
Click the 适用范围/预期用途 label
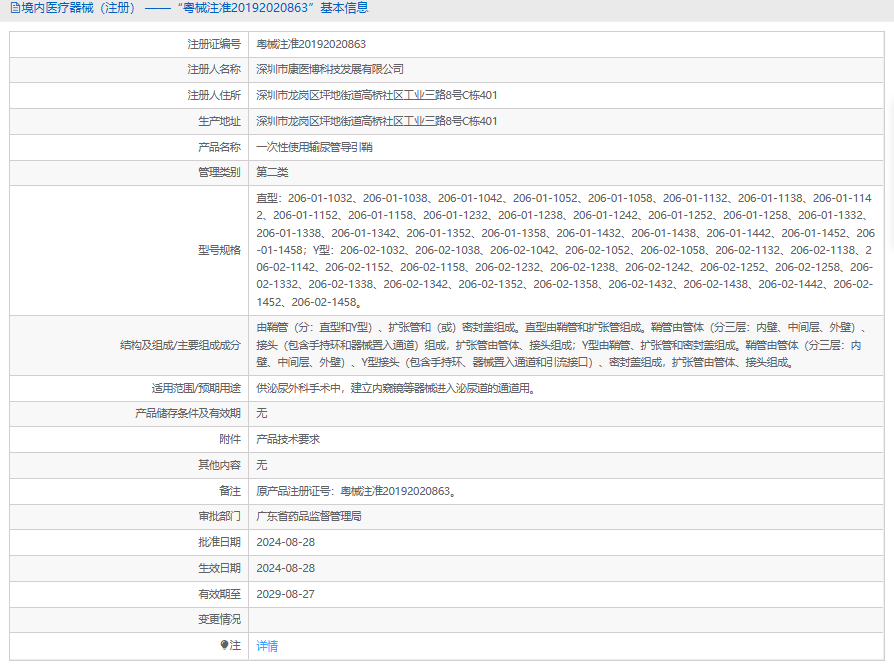(196, 388)
